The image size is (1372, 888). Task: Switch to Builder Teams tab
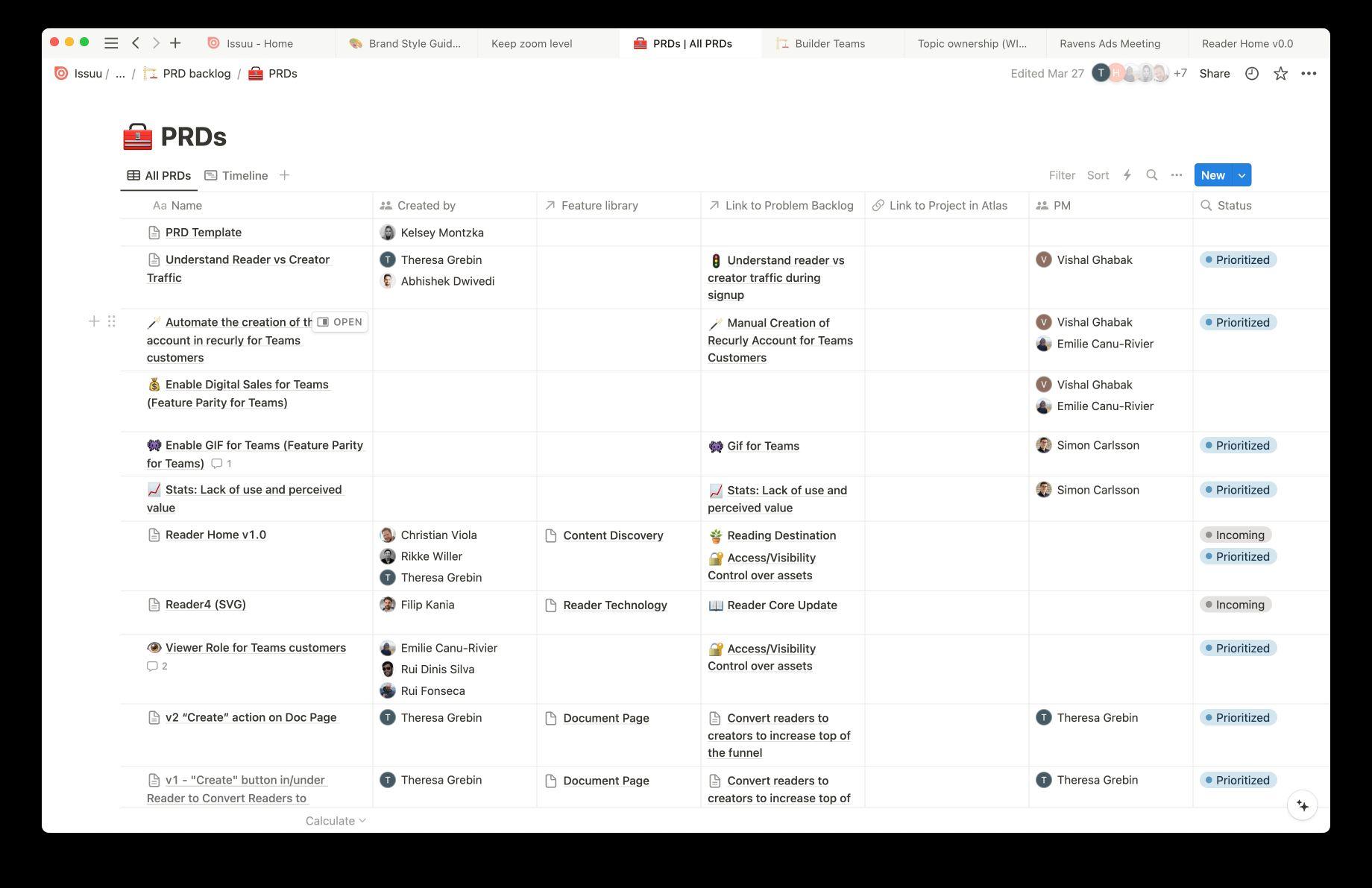833,43
